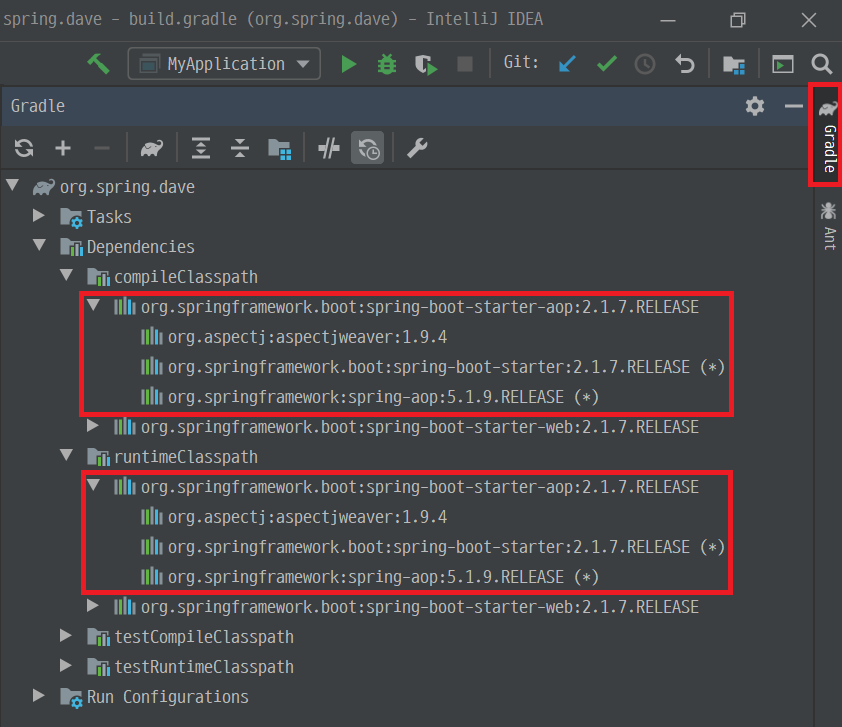Select the org.spring.dave project row
Screen dimensions: 842x727
pos(127,187)
